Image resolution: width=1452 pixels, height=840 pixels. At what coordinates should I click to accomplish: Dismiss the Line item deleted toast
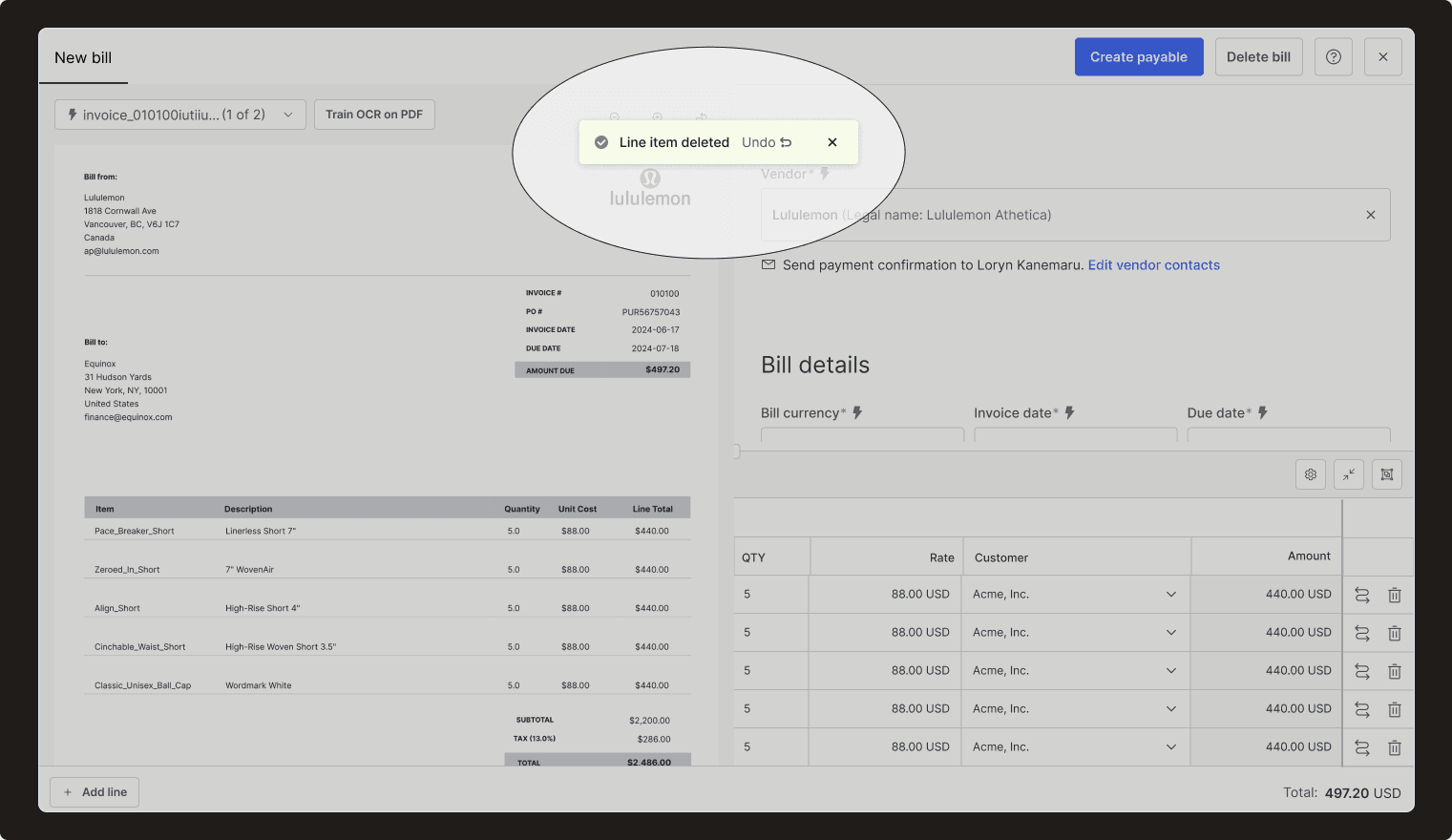click(832, 142)
